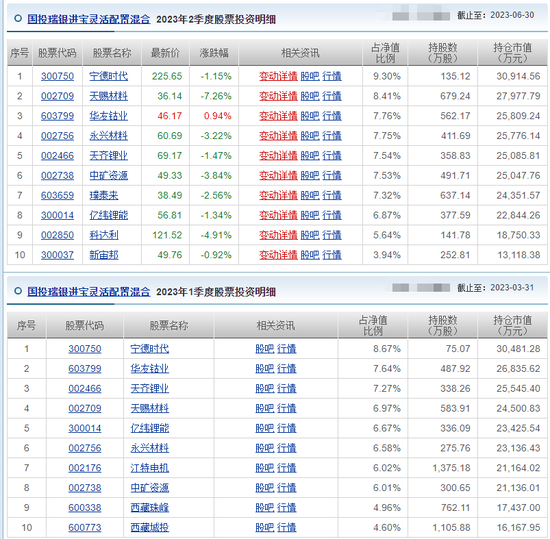
Task: Click stock code 300750 in the Q2 table
Action: tap(58, 76)
